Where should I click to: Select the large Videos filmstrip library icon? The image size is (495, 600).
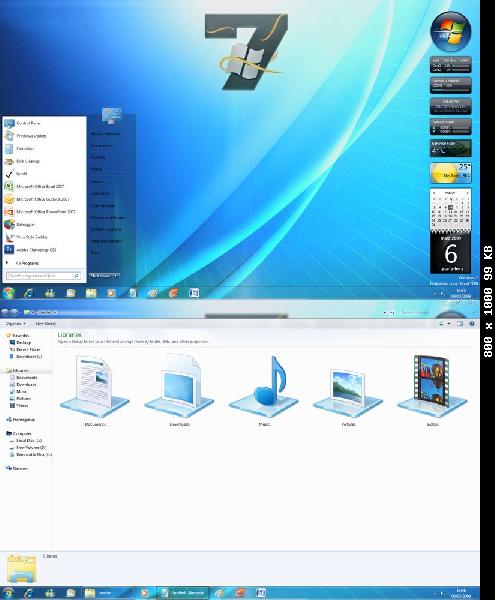pos(432,386)
